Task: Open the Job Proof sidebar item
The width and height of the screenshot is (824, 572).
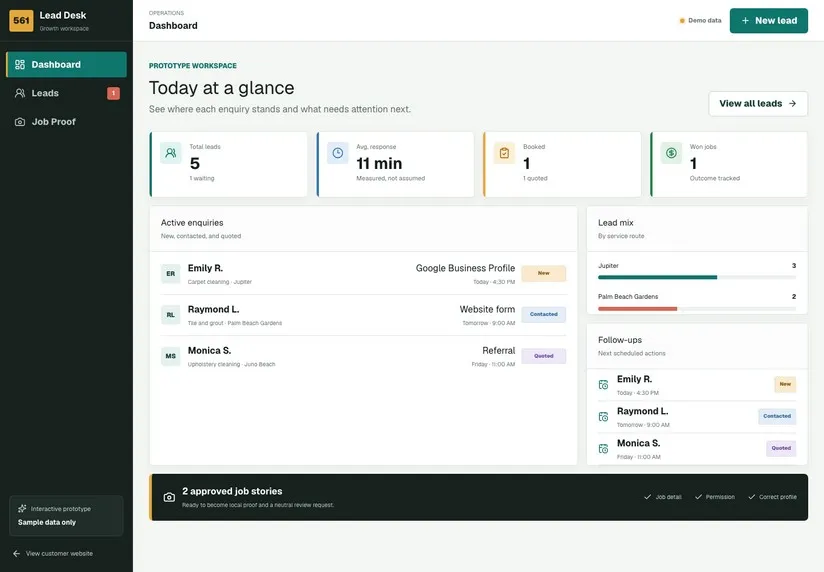Action: click(66, 121)
